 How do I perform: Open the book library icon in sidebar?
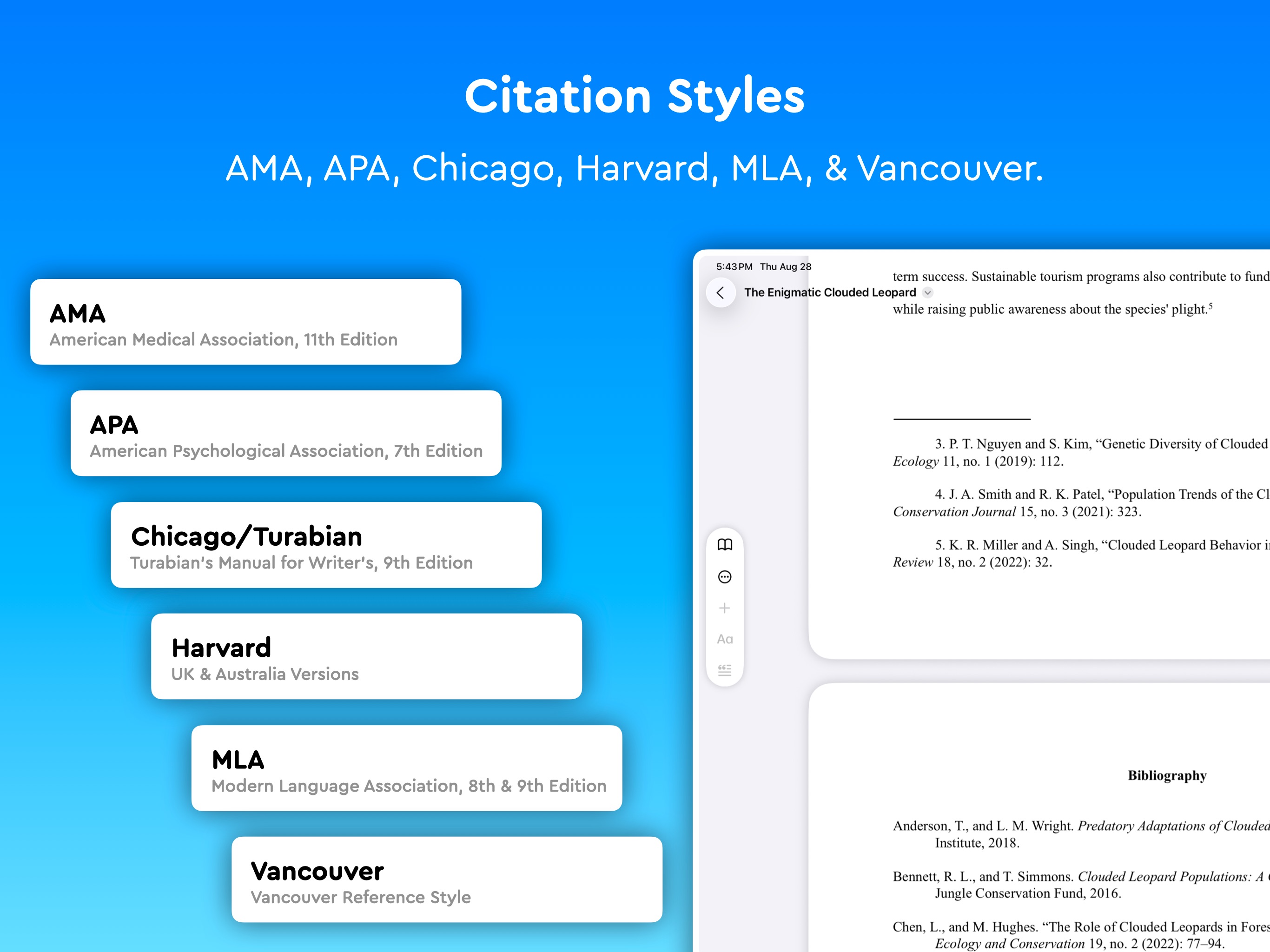coord(725,544)
